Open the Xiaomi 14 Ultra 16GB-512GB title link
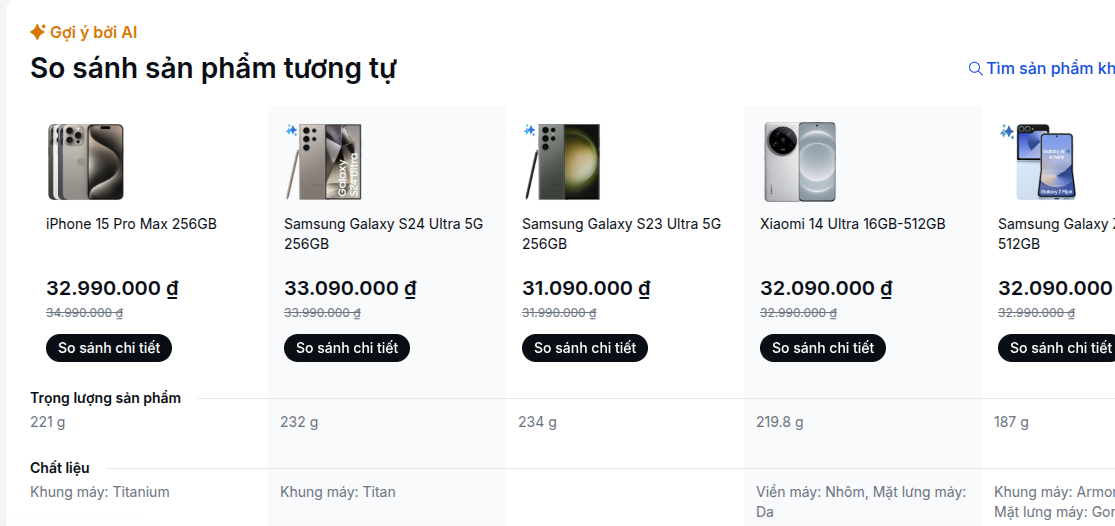This screenshot has height=526, width=1115. (x=853, y=224)
